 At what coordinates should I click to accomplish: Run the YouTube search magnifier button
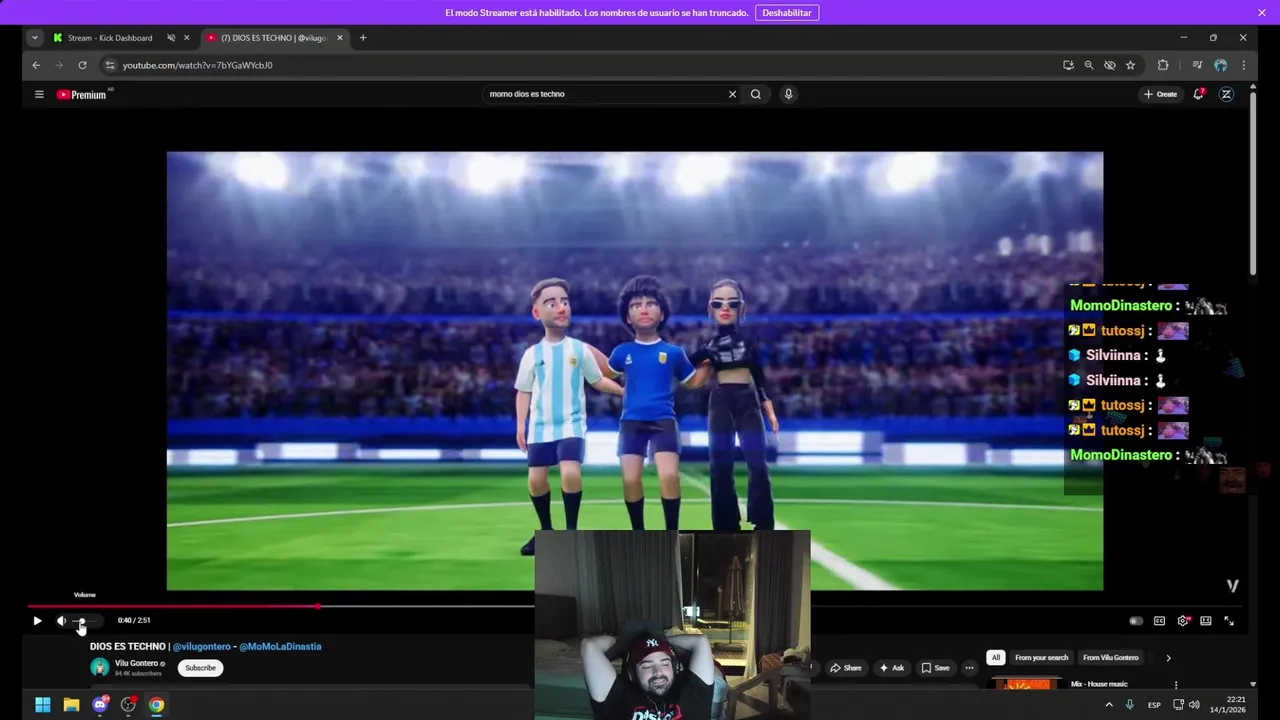756,94
